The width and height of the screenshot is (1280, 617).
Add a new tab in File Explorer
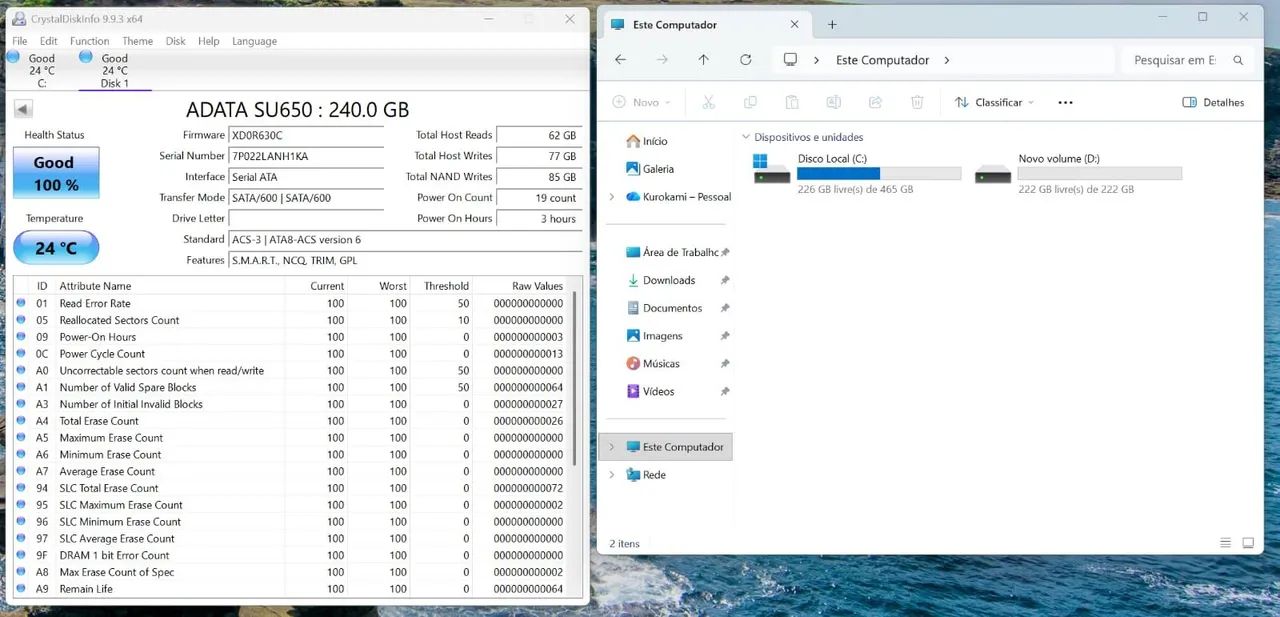(x=832, y=24)
